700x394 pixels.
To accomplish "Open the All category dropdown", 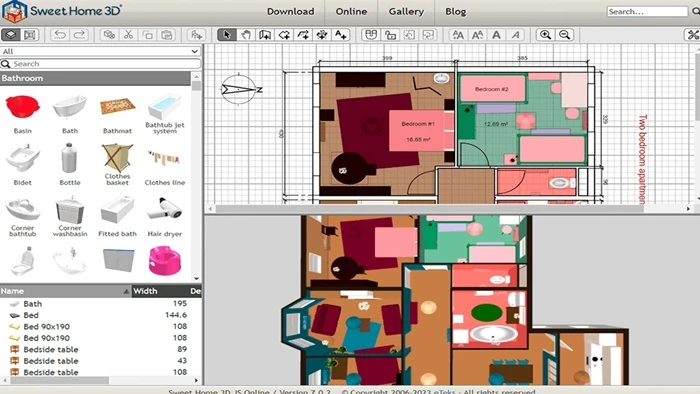I will [x=100, y=51].
